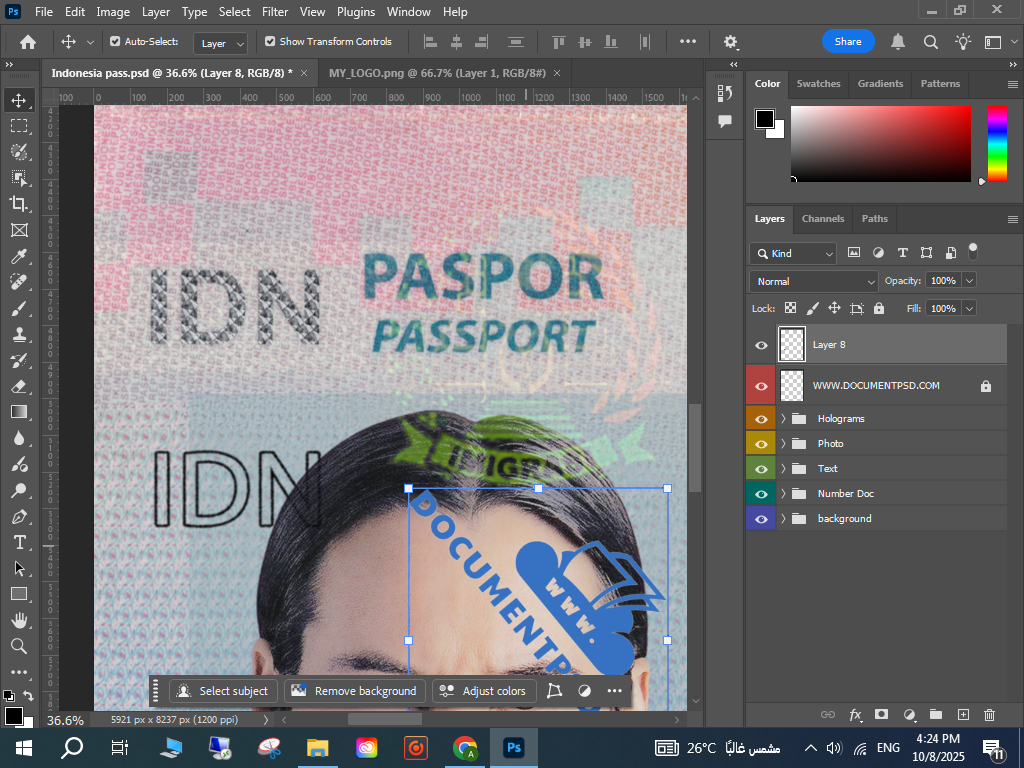Create a new group with folder icon
The width and height of the screenshot is (1024, 768).
[x=936, y=715]
